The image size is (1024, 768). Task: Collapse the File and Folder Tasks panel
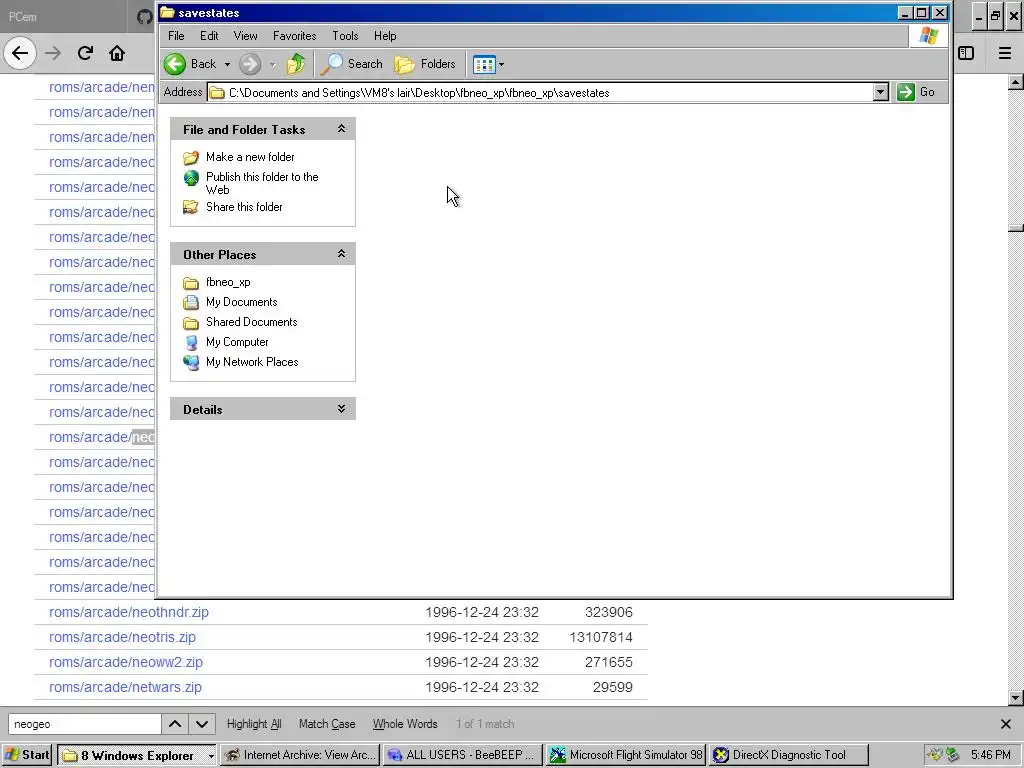(x=341, y=129)
